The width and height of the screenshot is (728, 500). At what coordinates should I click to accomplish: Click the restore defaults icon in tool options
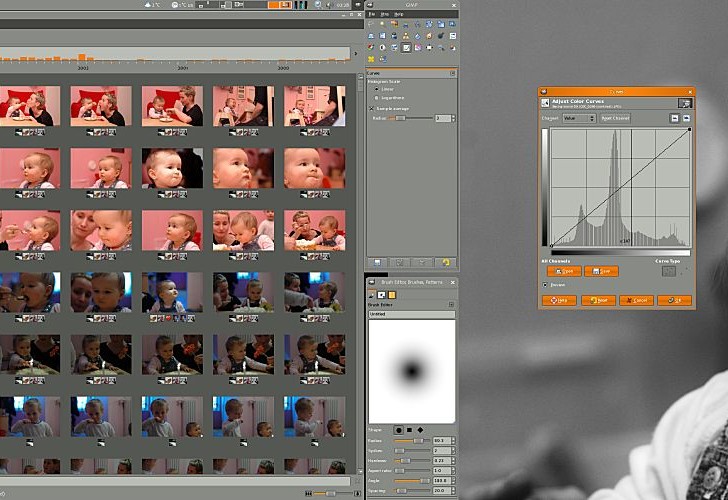pos(446,262)
